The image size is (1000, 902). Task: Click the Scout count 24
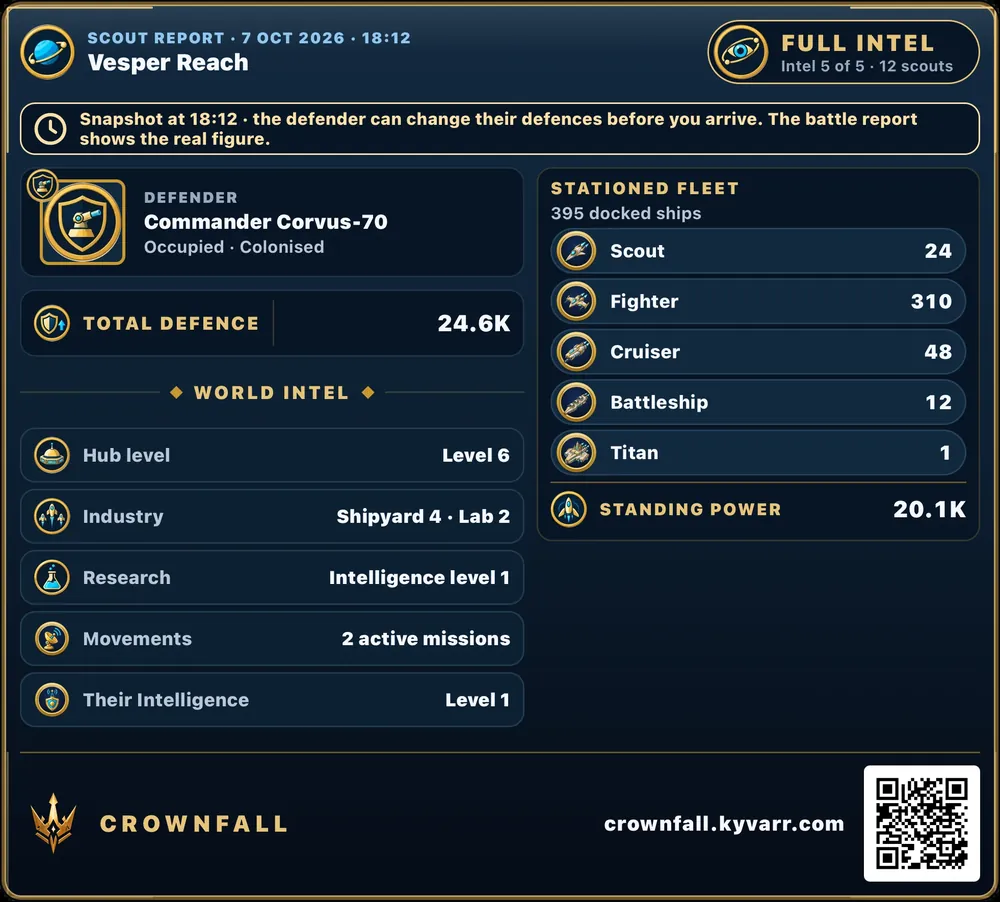coord(938,251)
